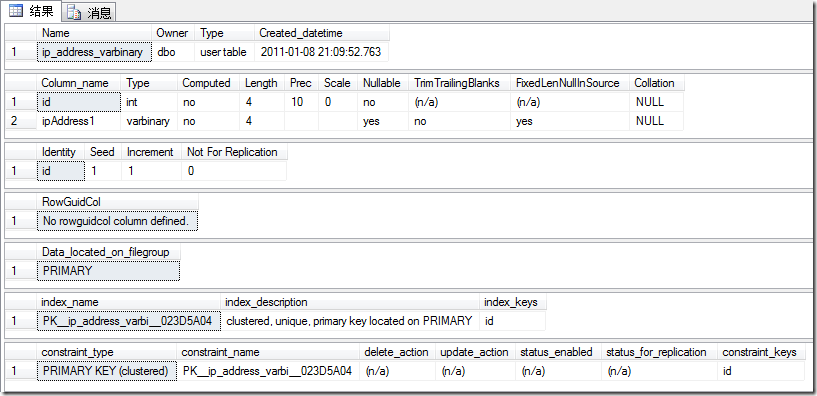817x396 pixels.
Task: Click the delete_action column header
Action: [398, 352]
